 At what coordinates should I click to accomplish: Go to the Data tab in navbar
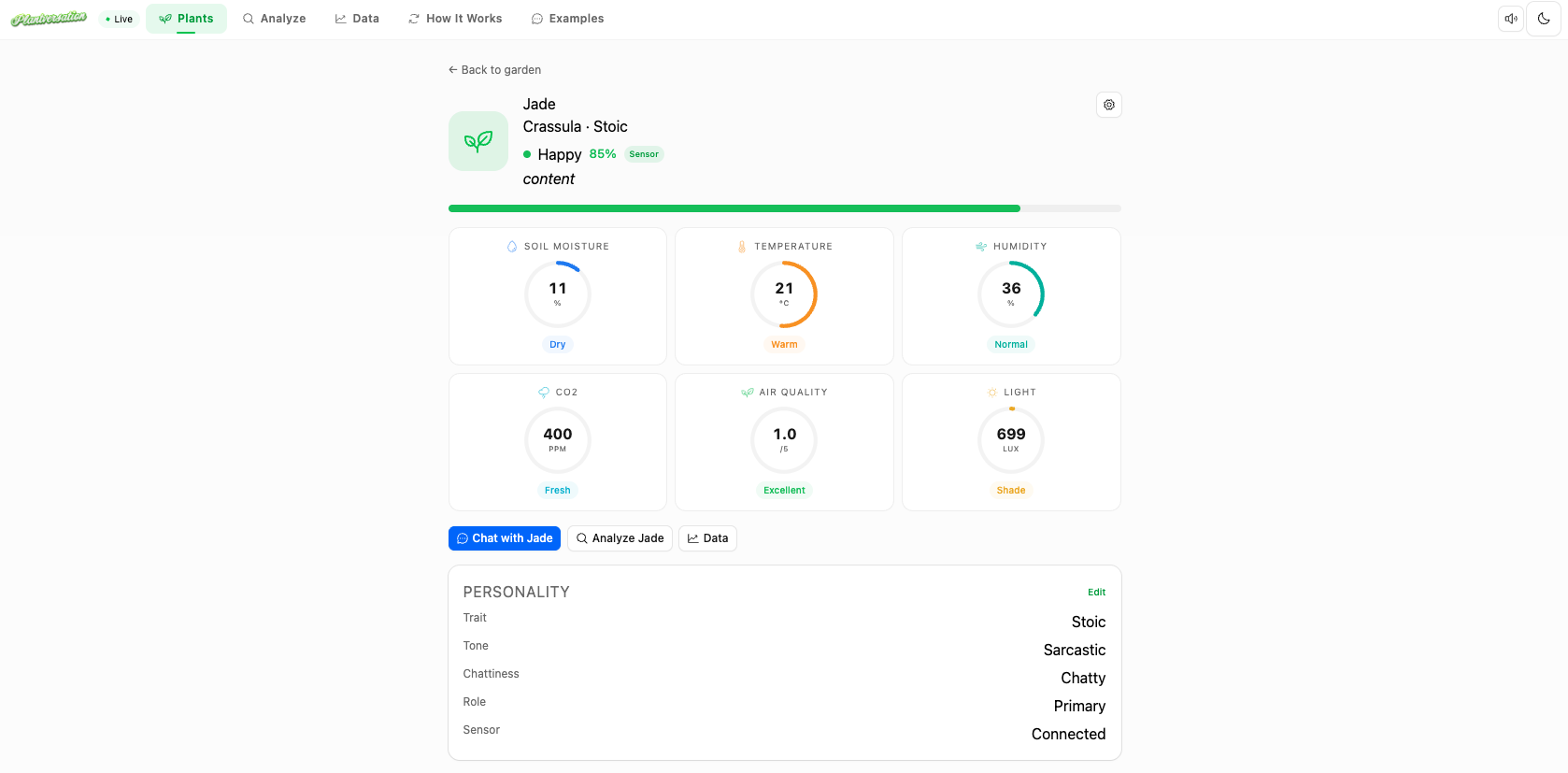click(357, 19)
